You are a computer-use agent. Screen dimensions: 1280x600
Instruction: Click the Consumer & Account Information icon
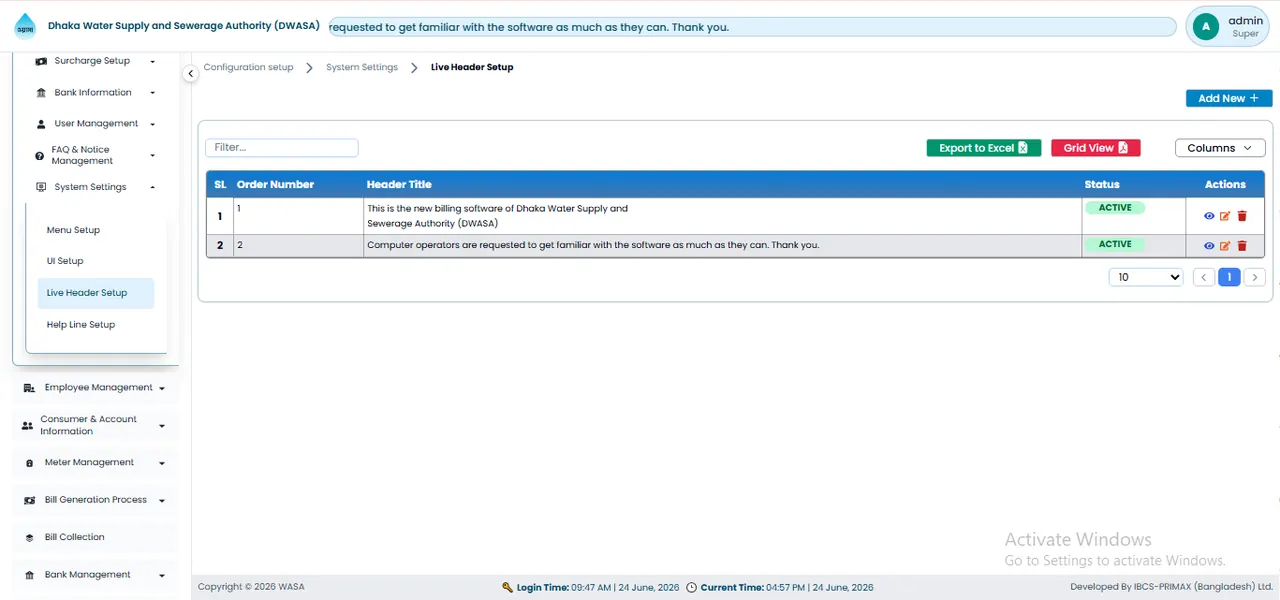pos(27,426)
